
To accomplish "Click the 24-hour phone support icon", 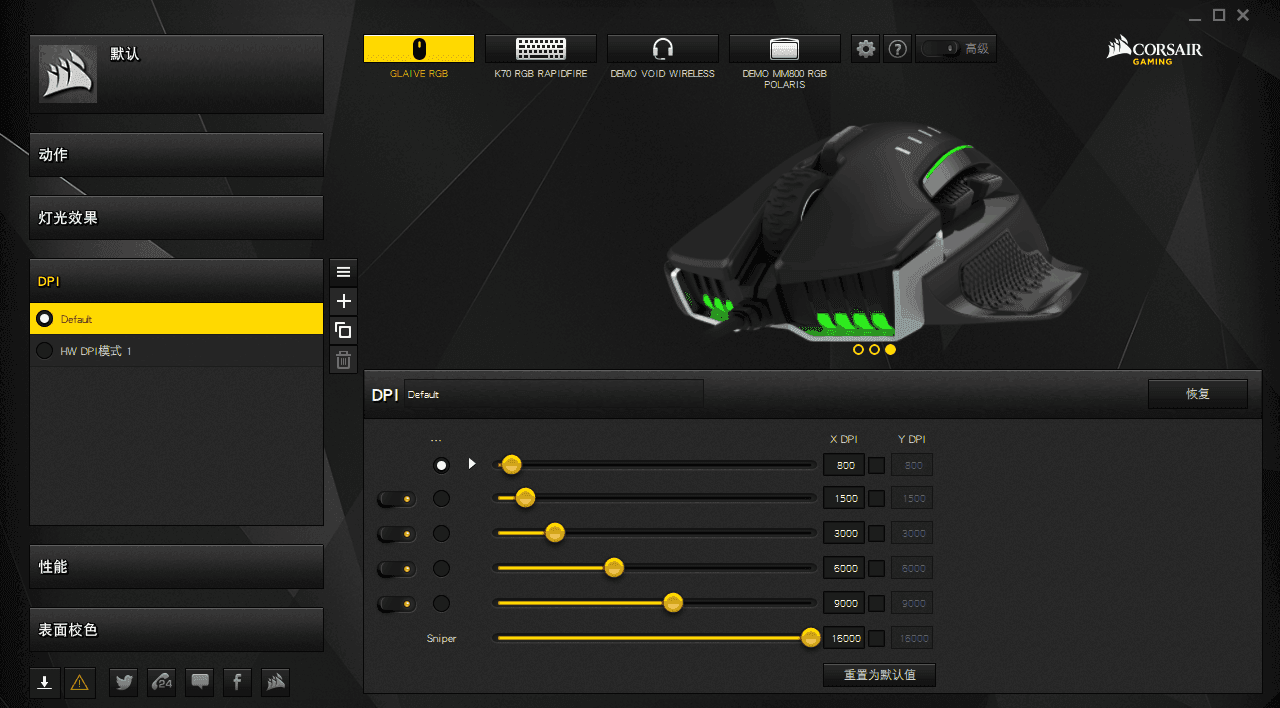I will click(162, 682).
